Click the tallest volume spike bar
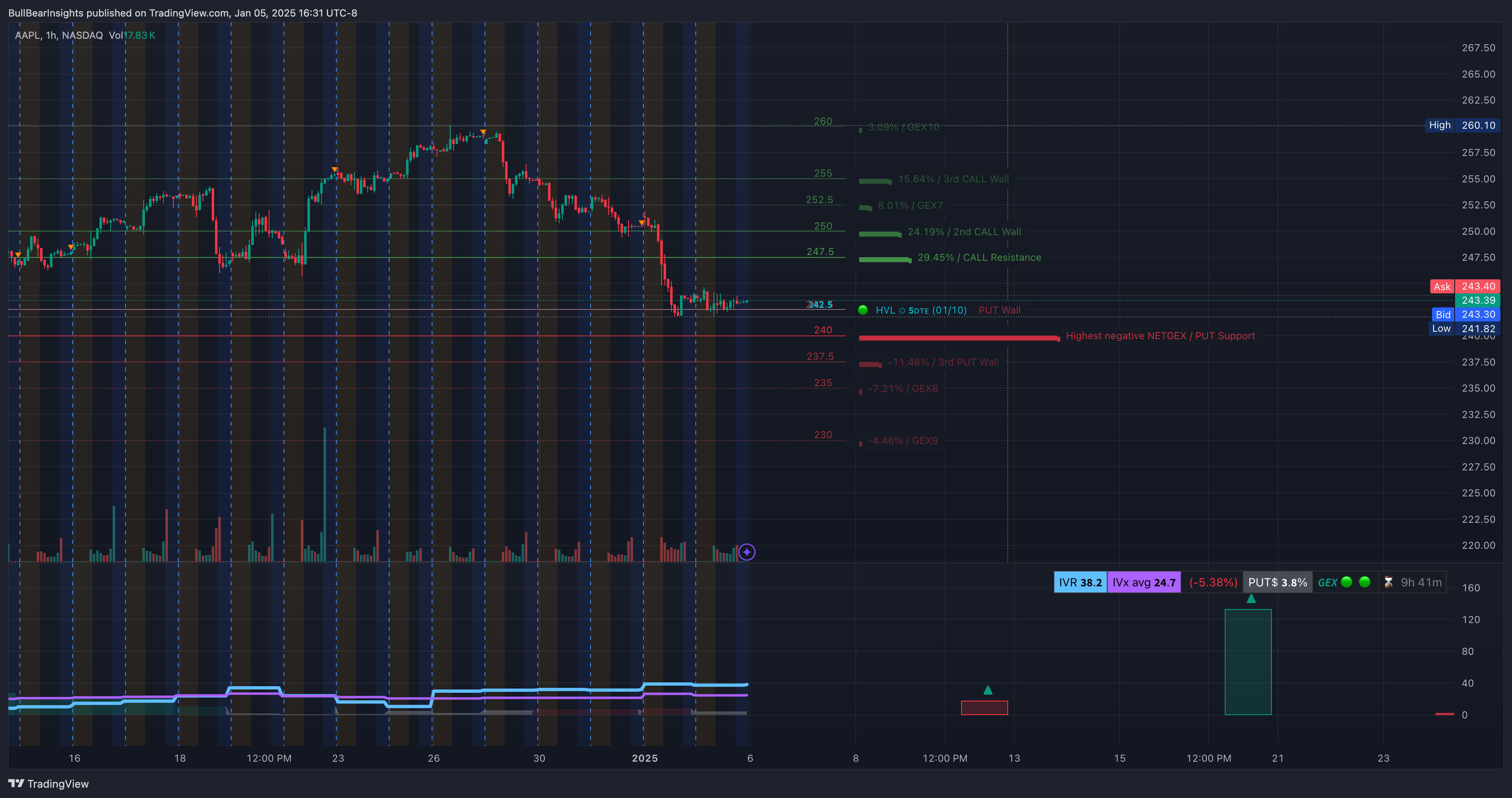Viewport: 1512px width, 798px height. [325, 494]
